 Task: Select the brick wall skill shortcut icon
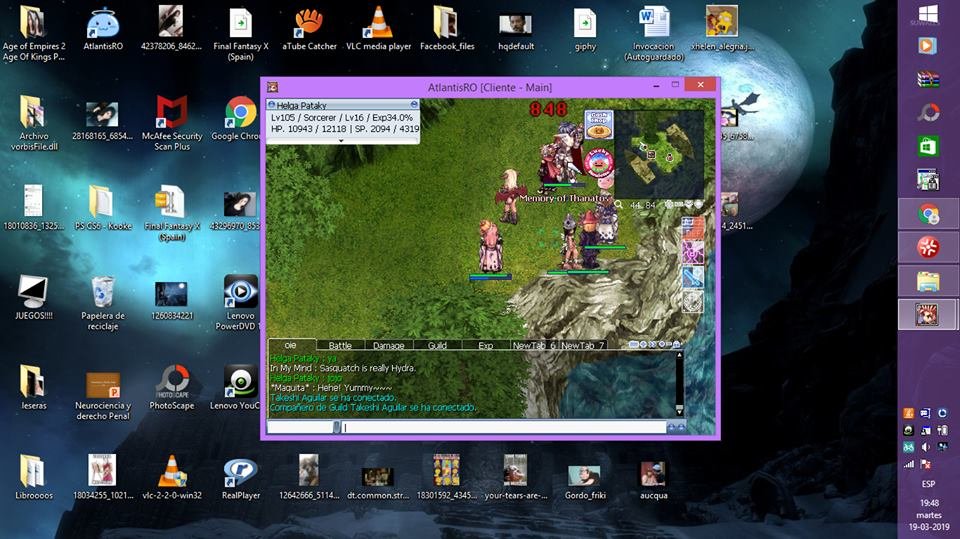[x=693, y=227]
